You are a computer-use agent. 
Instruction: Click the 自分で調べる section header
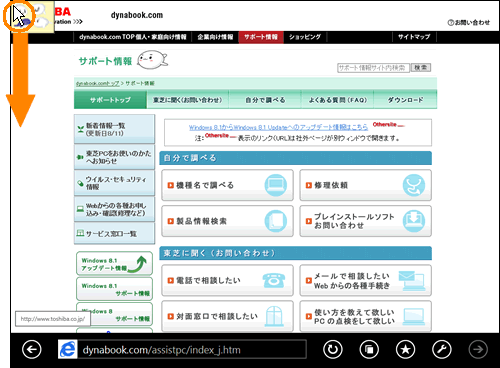pyautogui.click(x=295, y=158)
